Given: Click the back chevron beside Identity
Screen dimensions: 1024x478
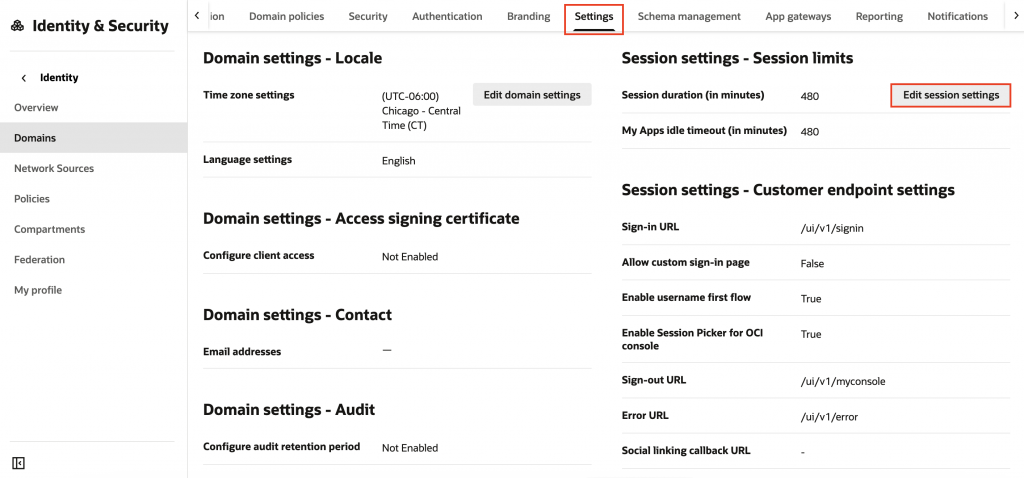Looking at the screenshot, I should (24, 77).
